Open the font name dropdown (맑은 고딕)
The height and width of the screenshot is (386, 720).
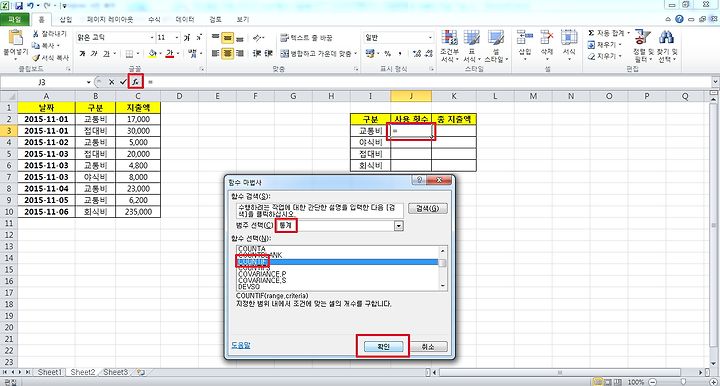(x=152, y=38)
